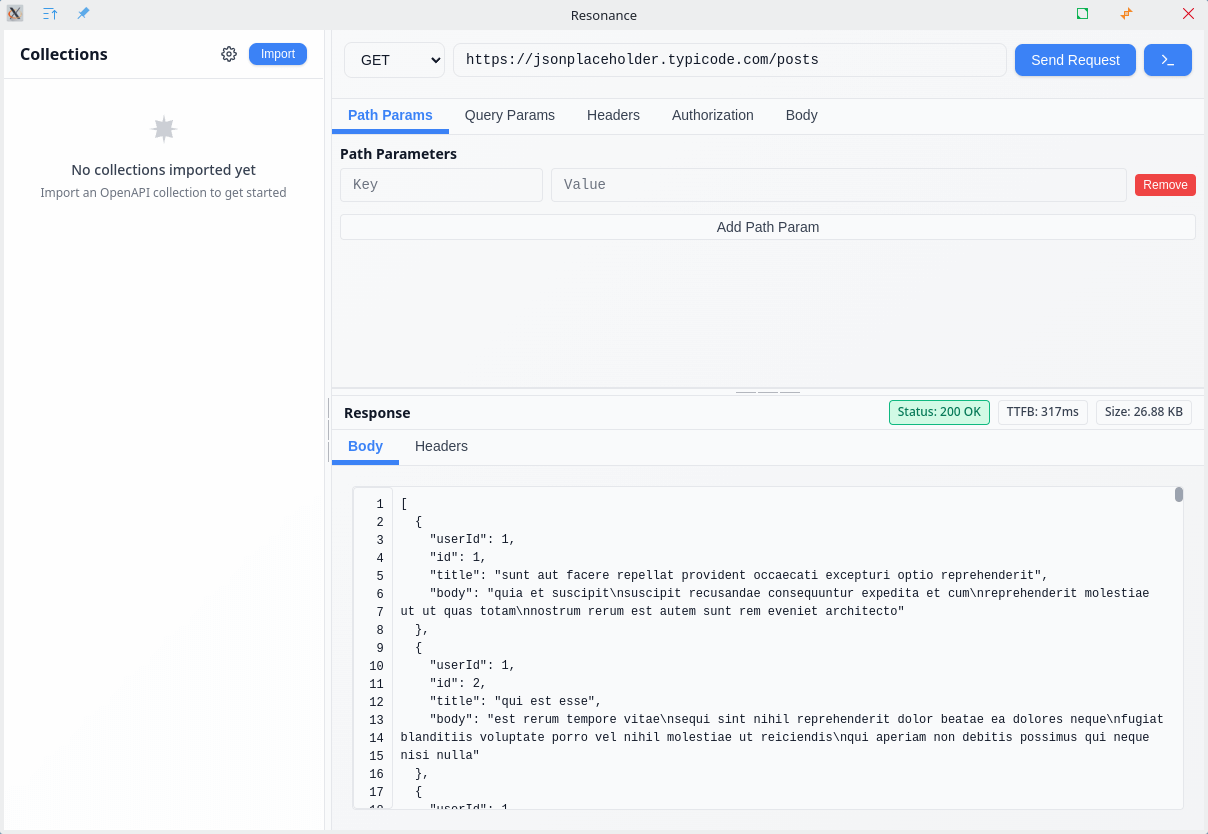The height and width of the screenshot is (834, 1208).
Task: Switch to the Query Params tab
Action: [509, 115]
